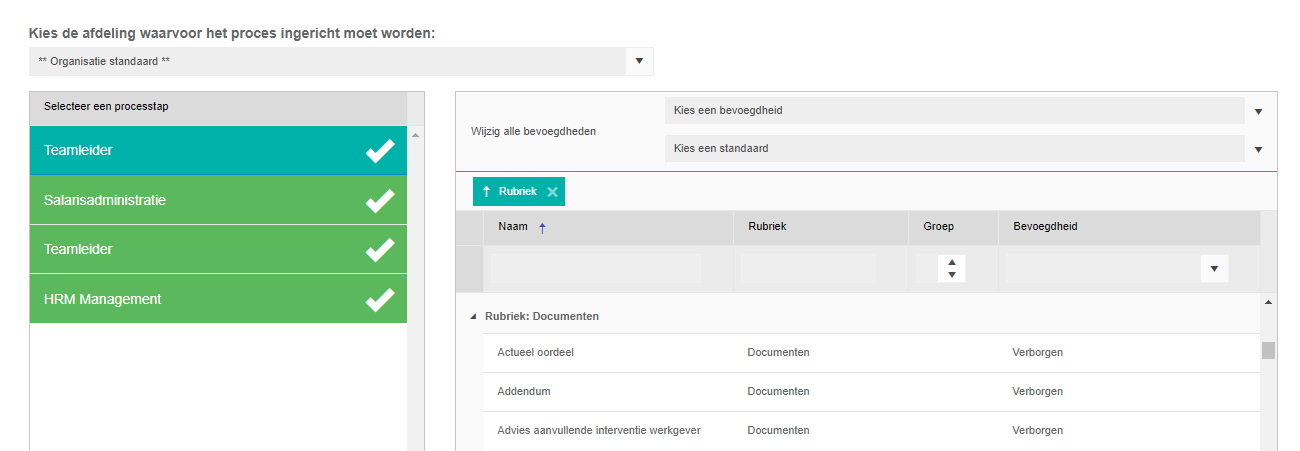This screenshot has width=1300, height=451.
Task: Select the second Teamleider process step
Action: point(218,249)
